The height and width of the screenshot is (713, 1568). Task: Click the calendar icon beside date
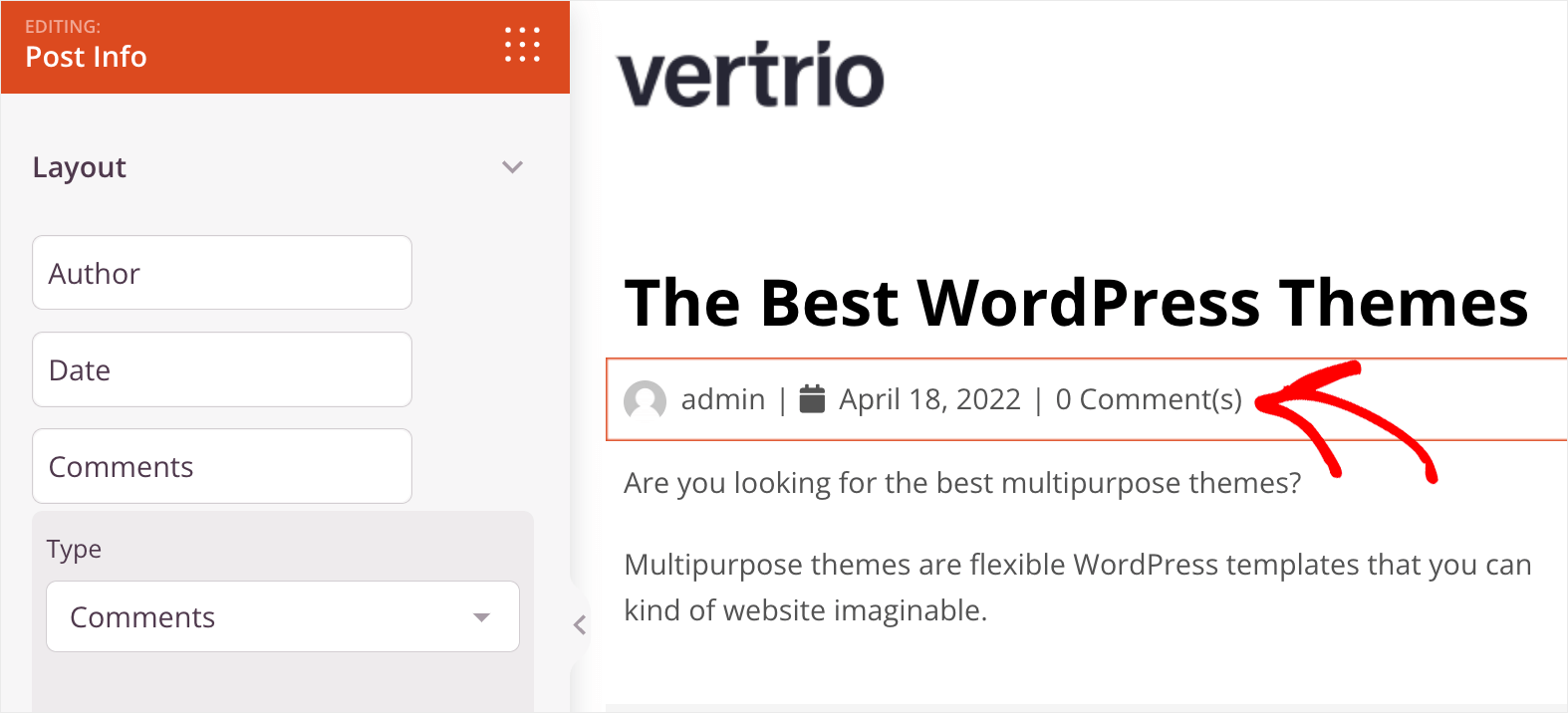[813, 398]
